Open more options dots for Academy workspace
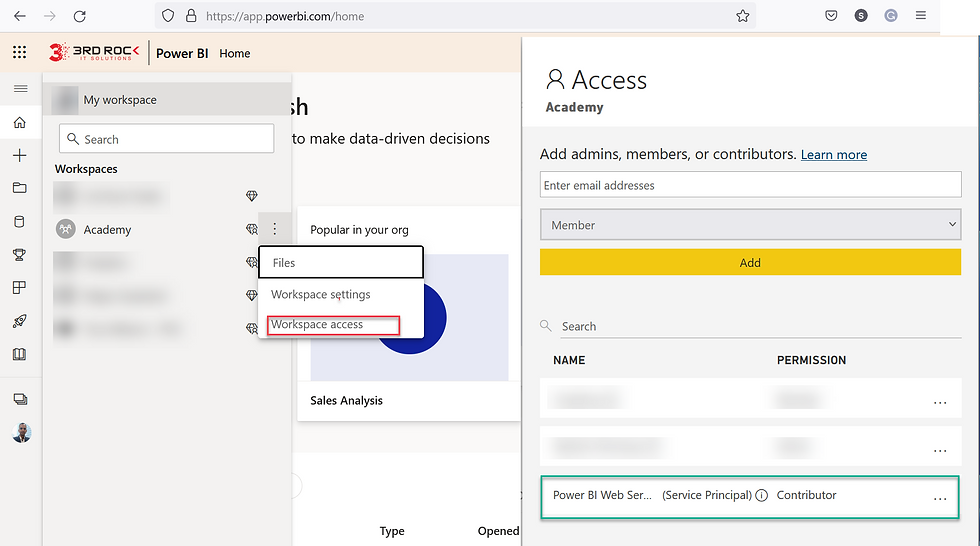 coord(274,229)
